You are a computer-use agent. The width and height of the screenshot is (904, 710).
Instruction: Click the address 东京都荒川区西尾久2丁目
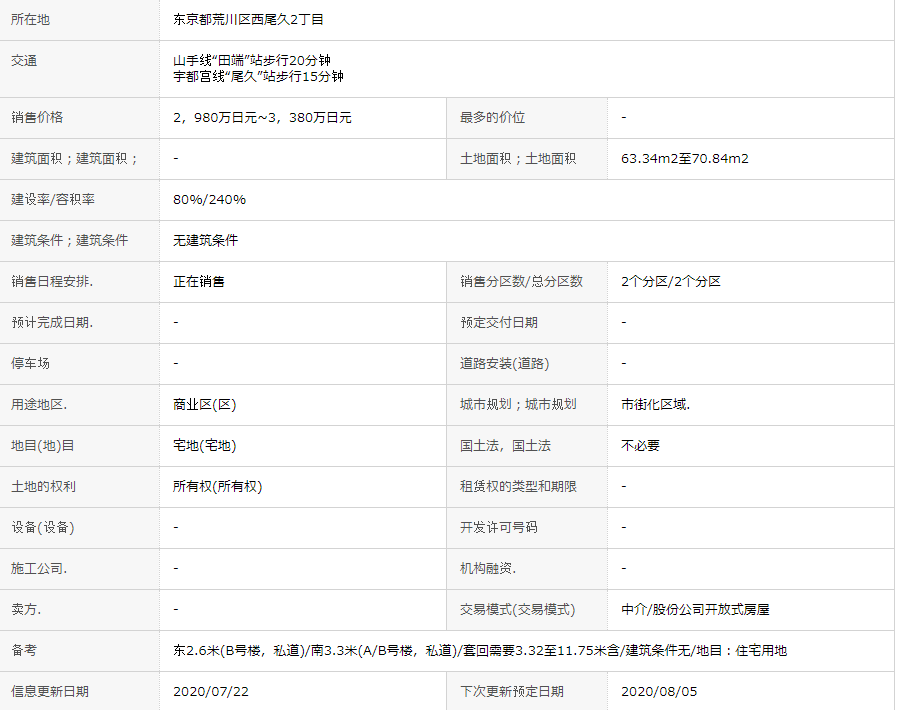(x=248, y=19)
